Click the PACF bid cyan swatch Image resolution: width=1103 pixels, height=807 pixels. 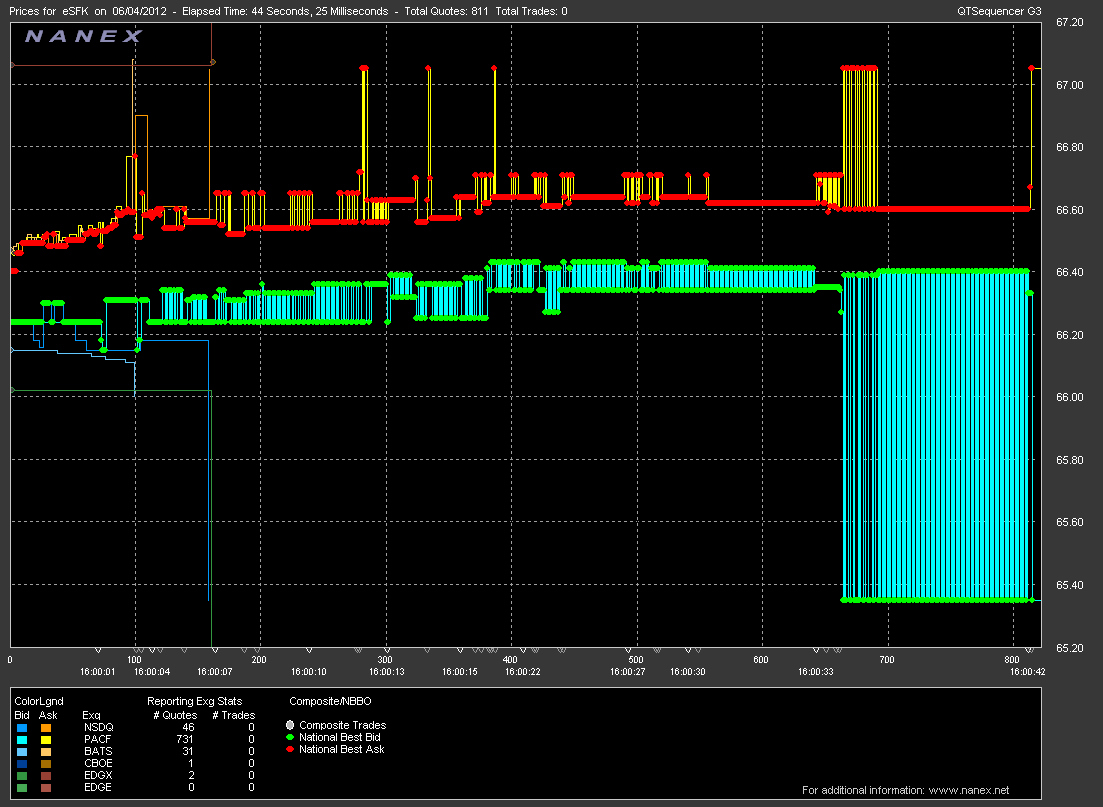click(x=22, y=739)
